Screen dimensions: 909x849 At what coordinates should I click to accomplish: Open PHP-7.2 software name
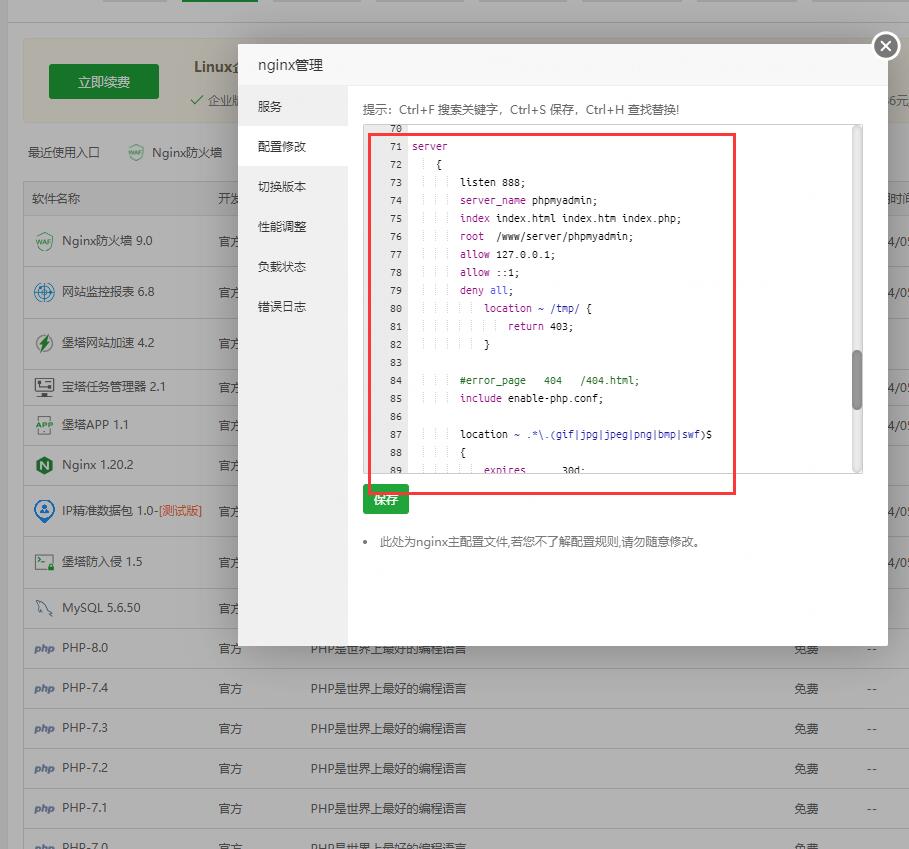pyautogui.click(x=85, y=768)
